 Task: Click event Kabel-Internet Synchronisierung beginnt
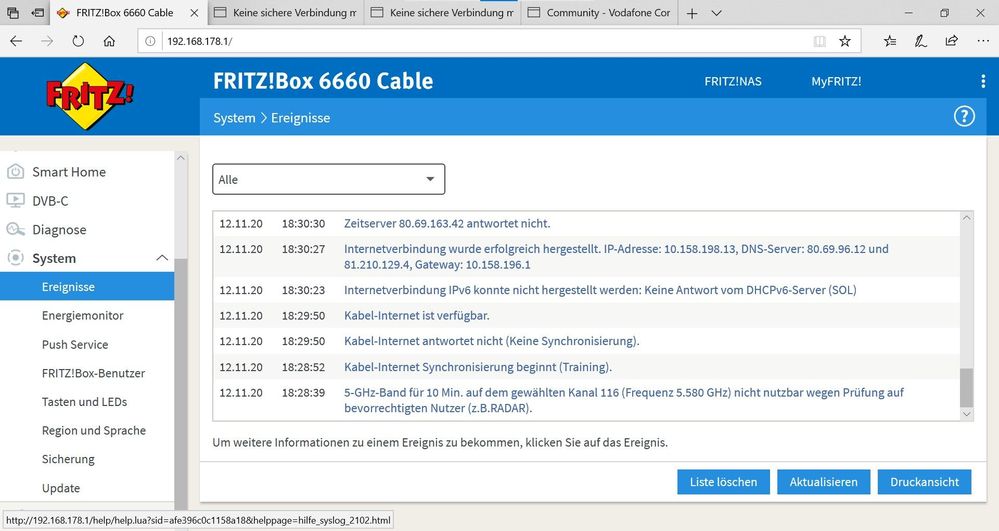[x=478, y=367]
